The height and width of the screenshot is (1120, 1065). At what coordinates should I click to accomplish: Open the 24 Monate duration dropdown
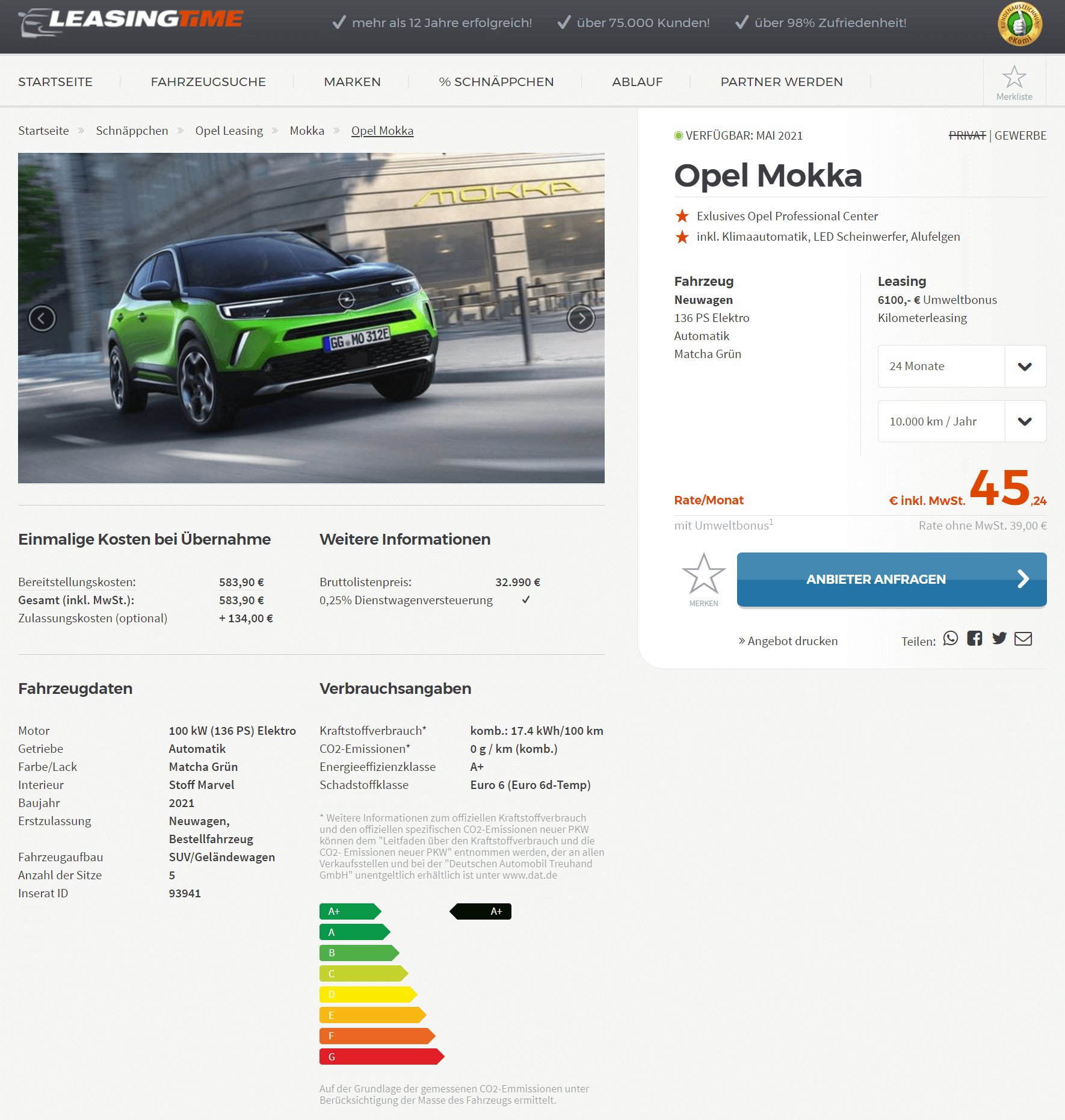pos(962,366)
